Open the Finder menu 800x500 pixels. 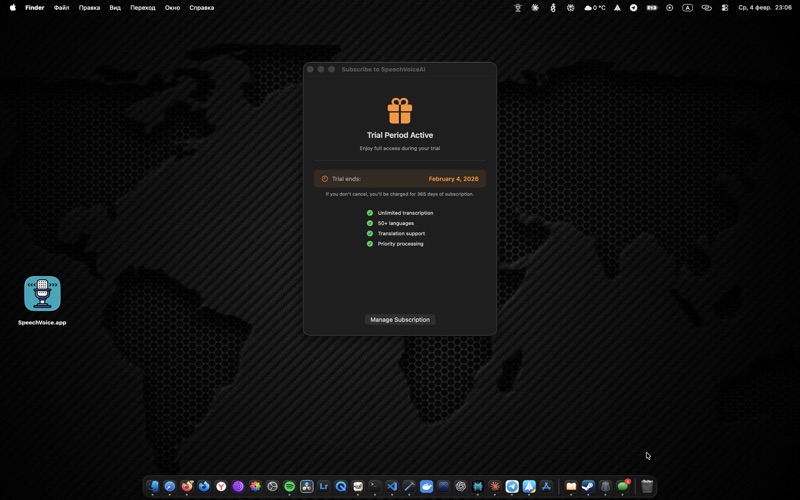click(35, 8)
